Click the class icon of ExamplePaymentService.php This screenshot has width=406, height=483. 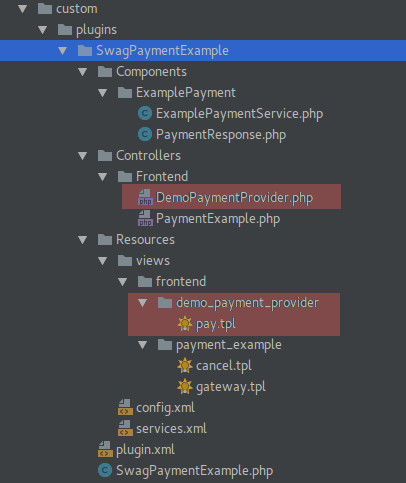(x=145, y=114)
